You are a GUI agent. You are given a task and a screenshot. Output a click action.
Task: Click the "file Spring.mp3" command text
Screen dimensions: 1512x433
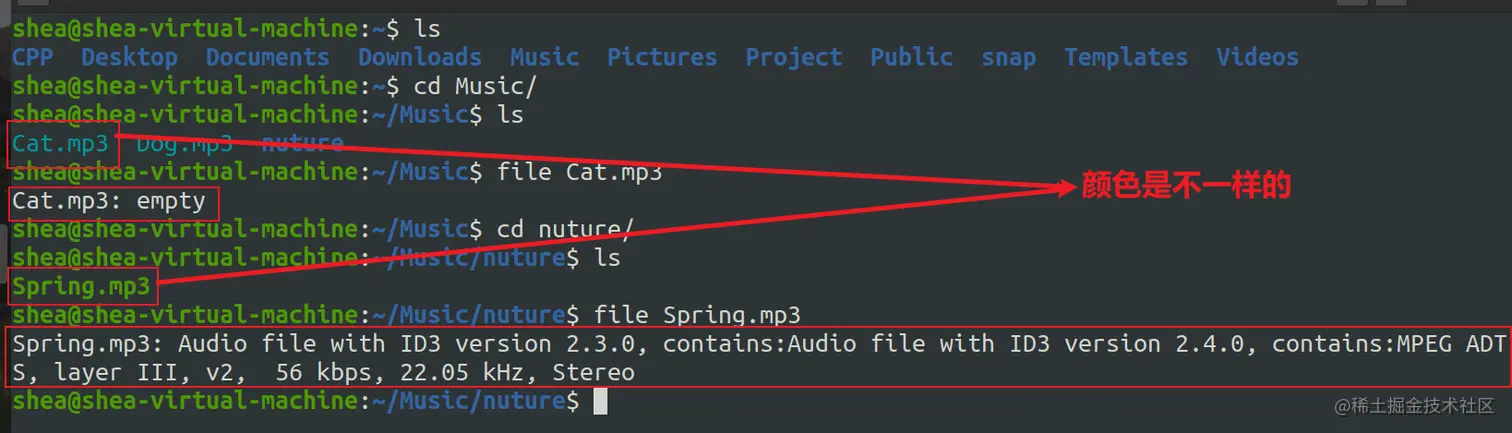pos(697,316)
